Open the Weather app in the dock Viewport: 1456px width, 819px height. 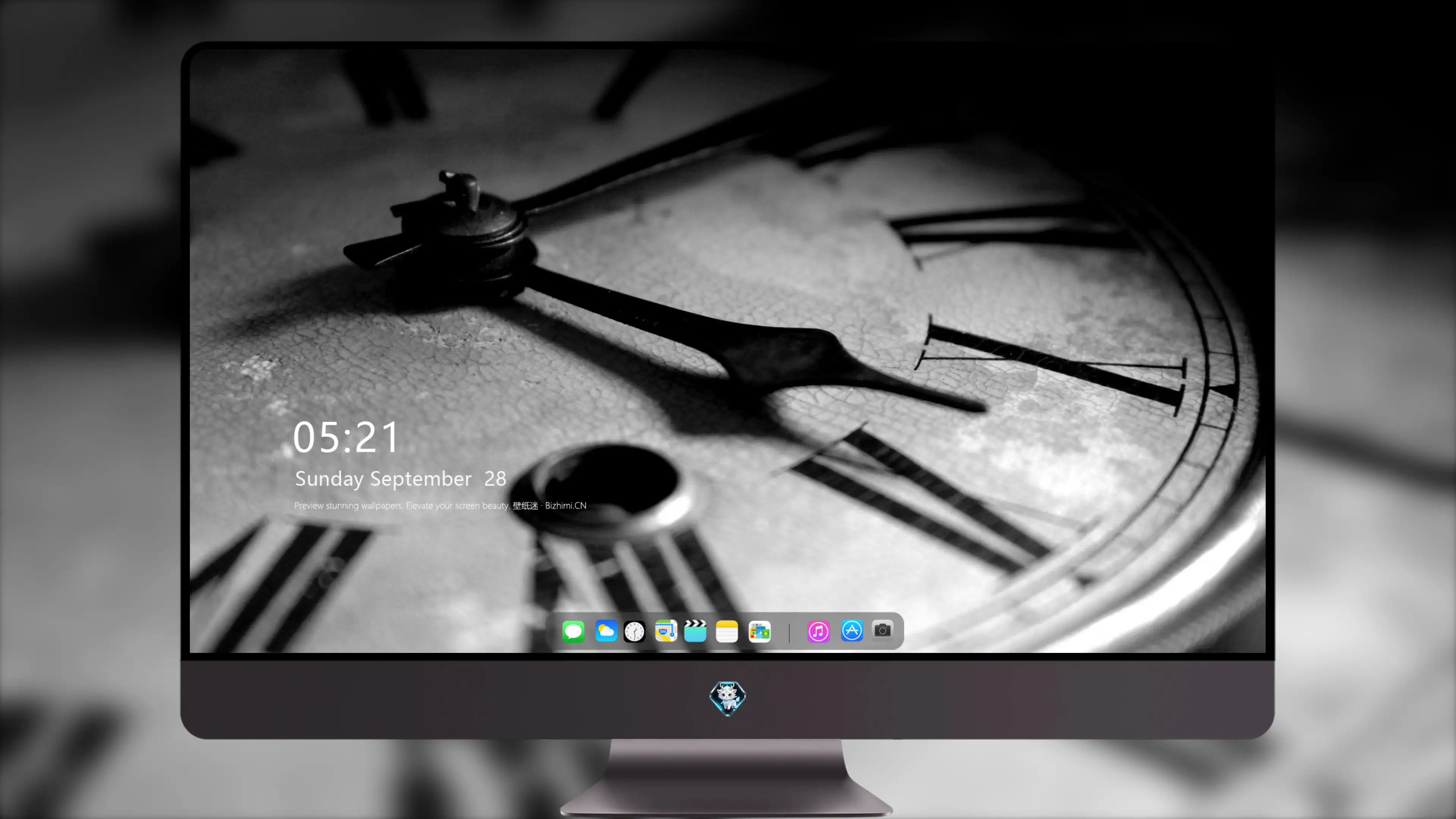pos(606,631)
